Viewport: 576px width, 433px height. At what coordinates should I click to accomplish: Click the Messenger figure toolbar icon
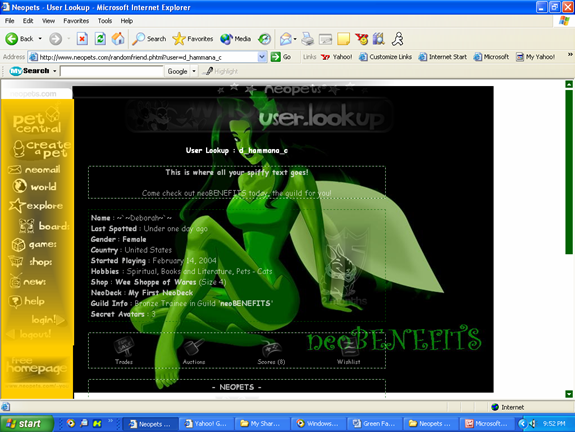397,39
